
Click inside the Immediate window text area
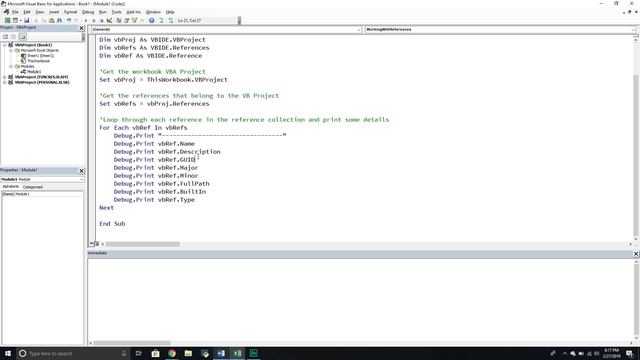360,299
